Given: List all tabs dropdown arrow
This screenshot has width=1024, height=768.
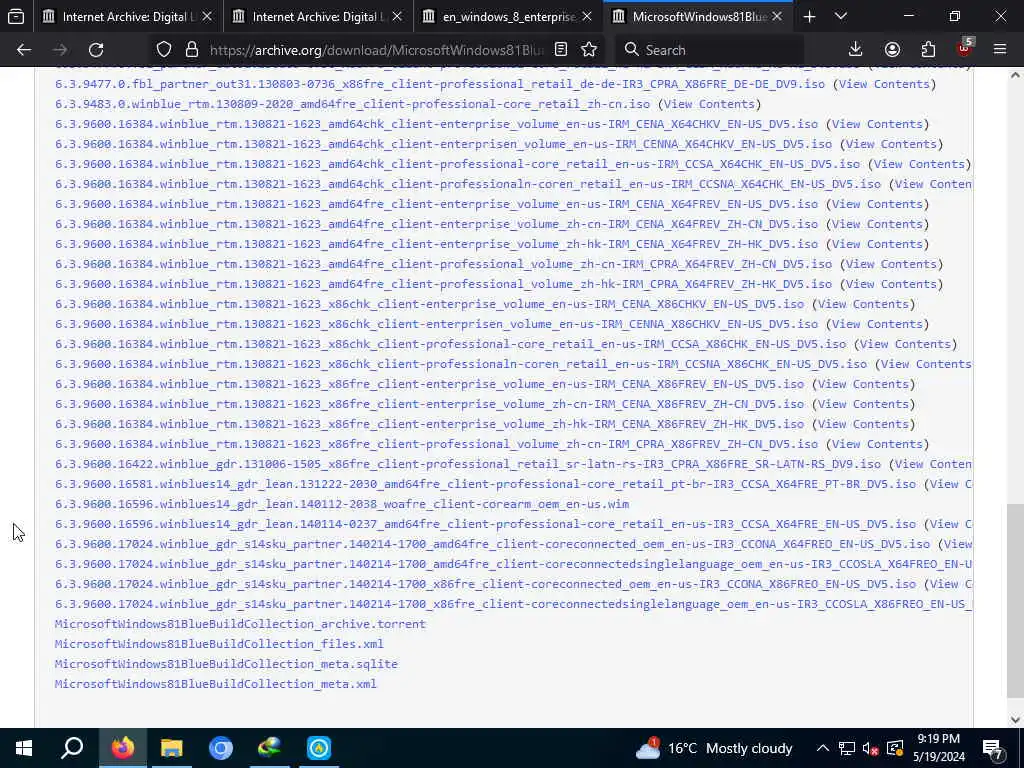Looking at the screenshot, I should click(841, 17).
